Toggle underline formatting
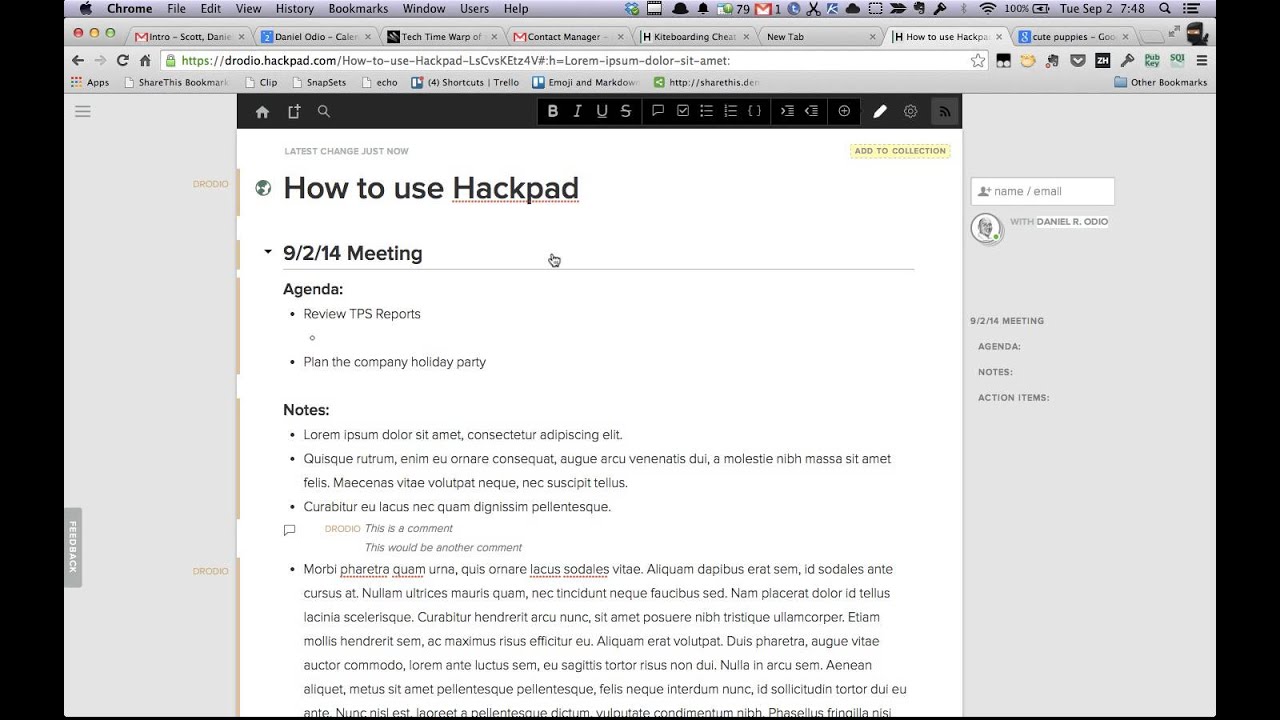Screen dimensions: 1280x720 pos(601,111)
